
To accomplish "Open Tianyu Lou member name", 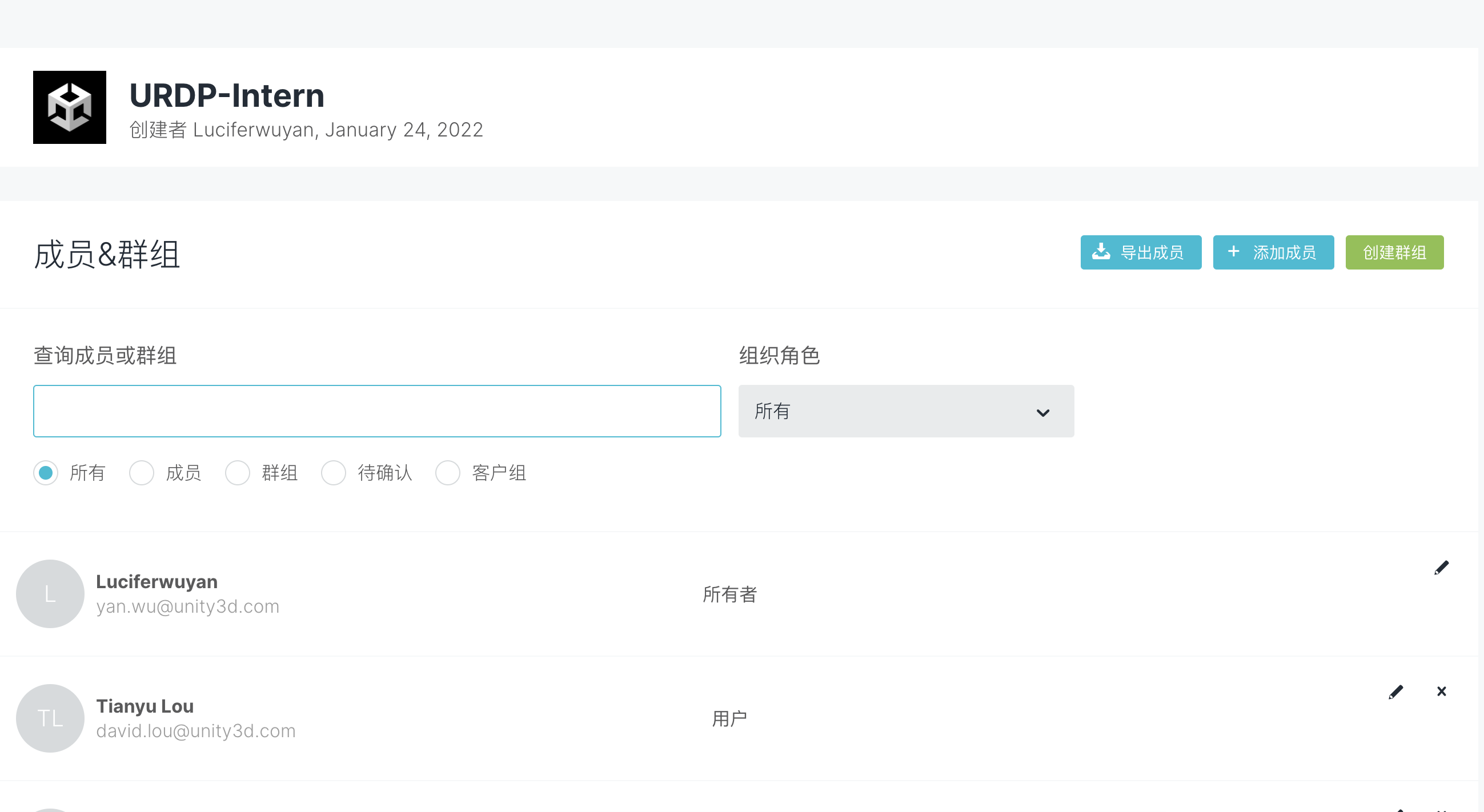I will (x=145, y=706).
